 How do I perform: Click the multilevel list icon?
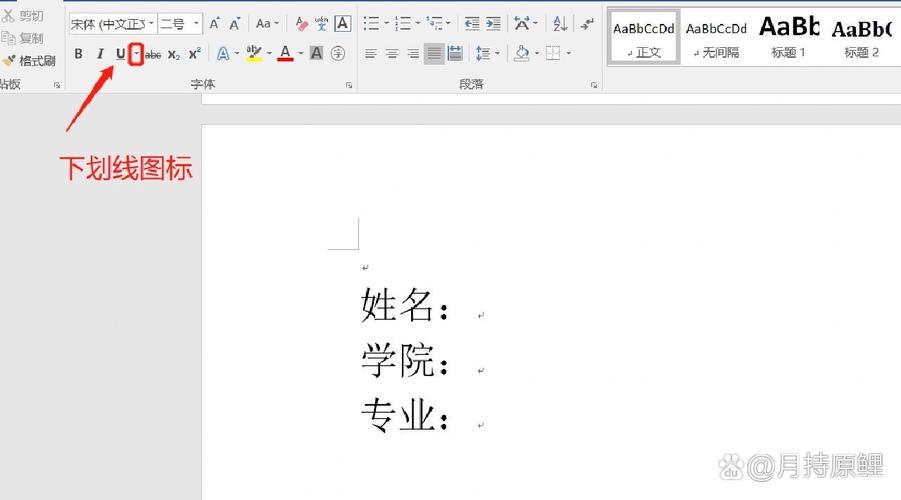point(434,24)
